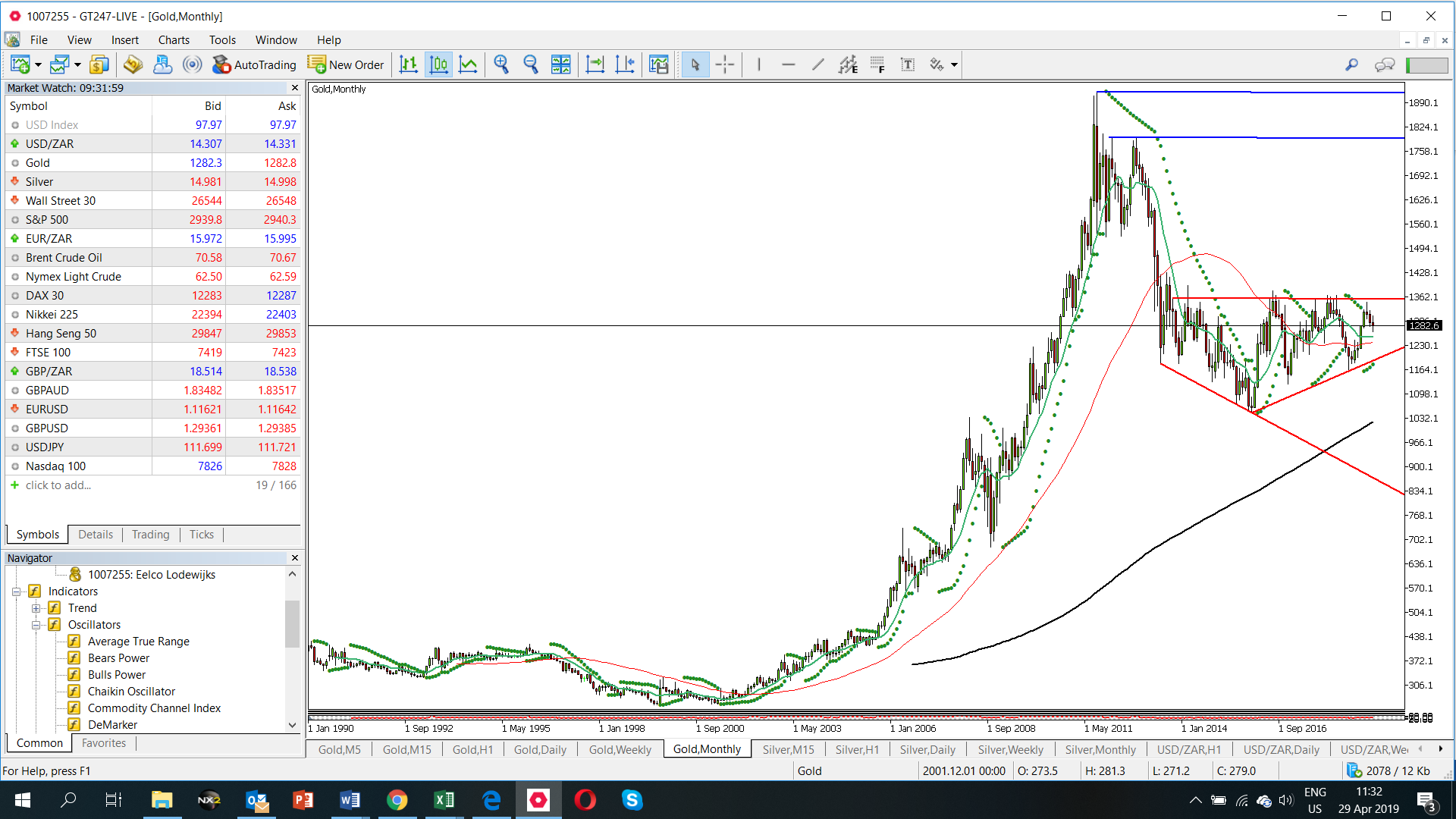Enable the crosshair cursor mode
1456x819 pixels.
click(724, 64)
